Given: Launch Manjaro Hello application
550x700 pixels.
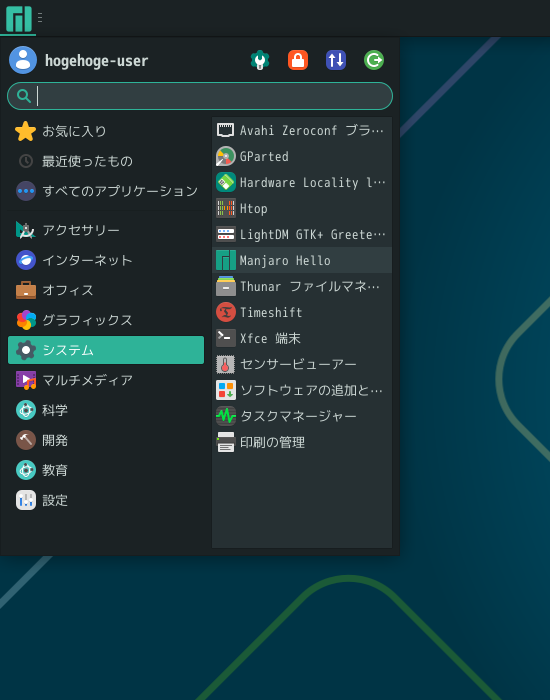Looking at the screenshot, I should tap(302, 260).
